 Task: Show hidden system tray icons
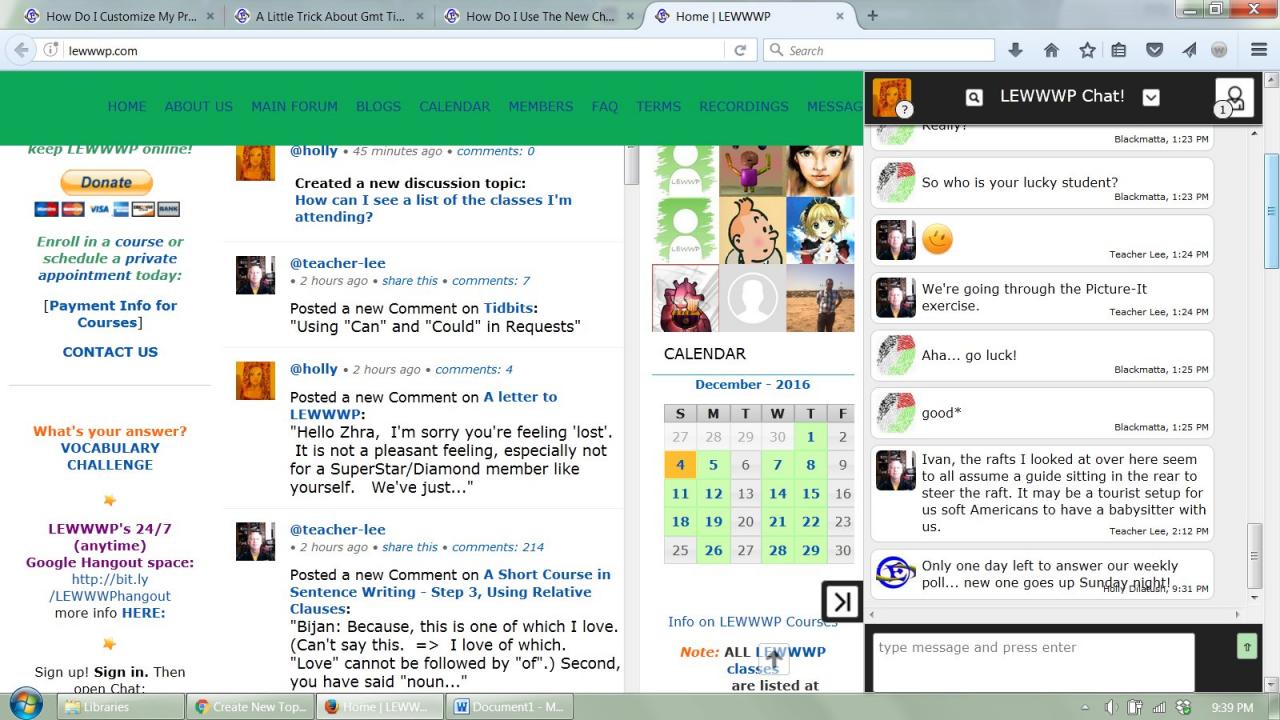(1086, 707)
